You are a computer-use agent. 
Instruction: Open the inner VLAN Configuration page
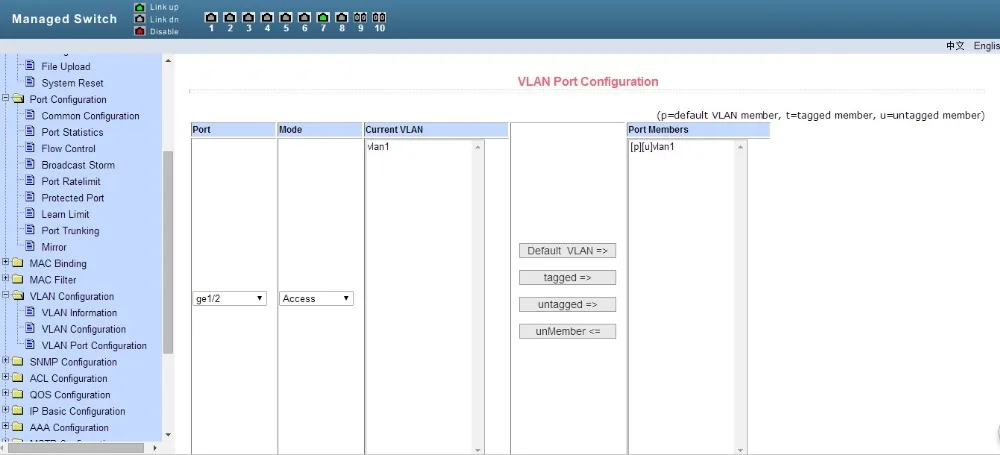[84, 329]
